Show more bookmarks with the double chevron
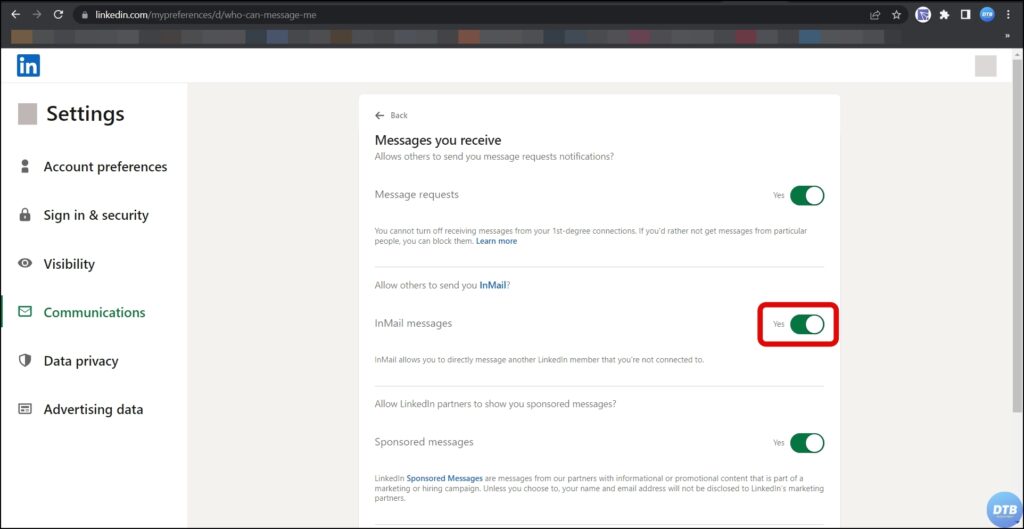Screen dimensions: 1024x529 1007,37
